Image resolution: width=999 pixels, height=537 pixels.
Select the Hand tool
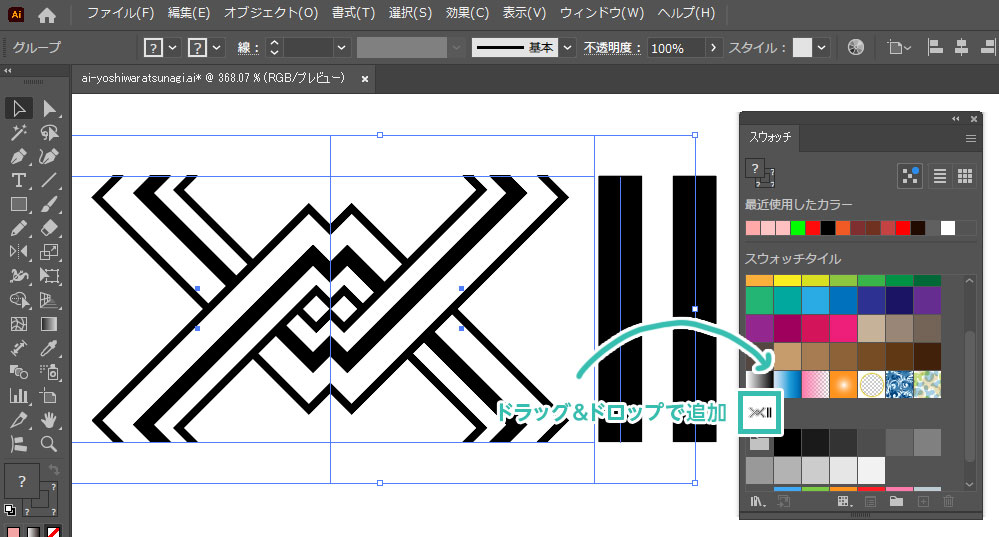[49, 420]
